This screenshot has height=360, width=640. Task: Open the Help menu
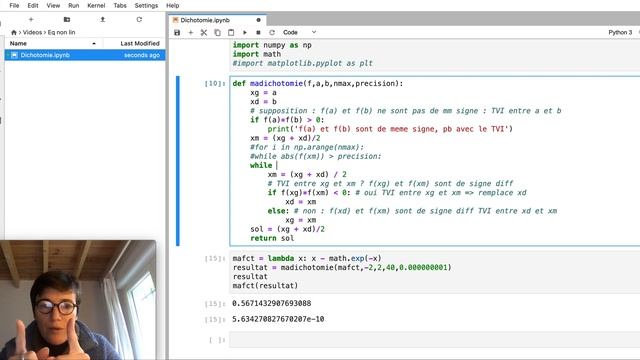coord(173,6)
